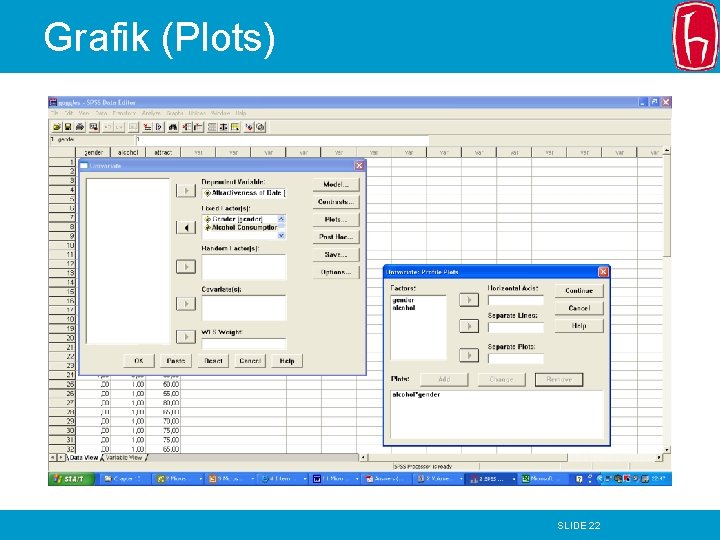Close the Profile Plots dialog with its X
Image resolution: width=720 pixels, height=540 pixels.
pos(603,272)
